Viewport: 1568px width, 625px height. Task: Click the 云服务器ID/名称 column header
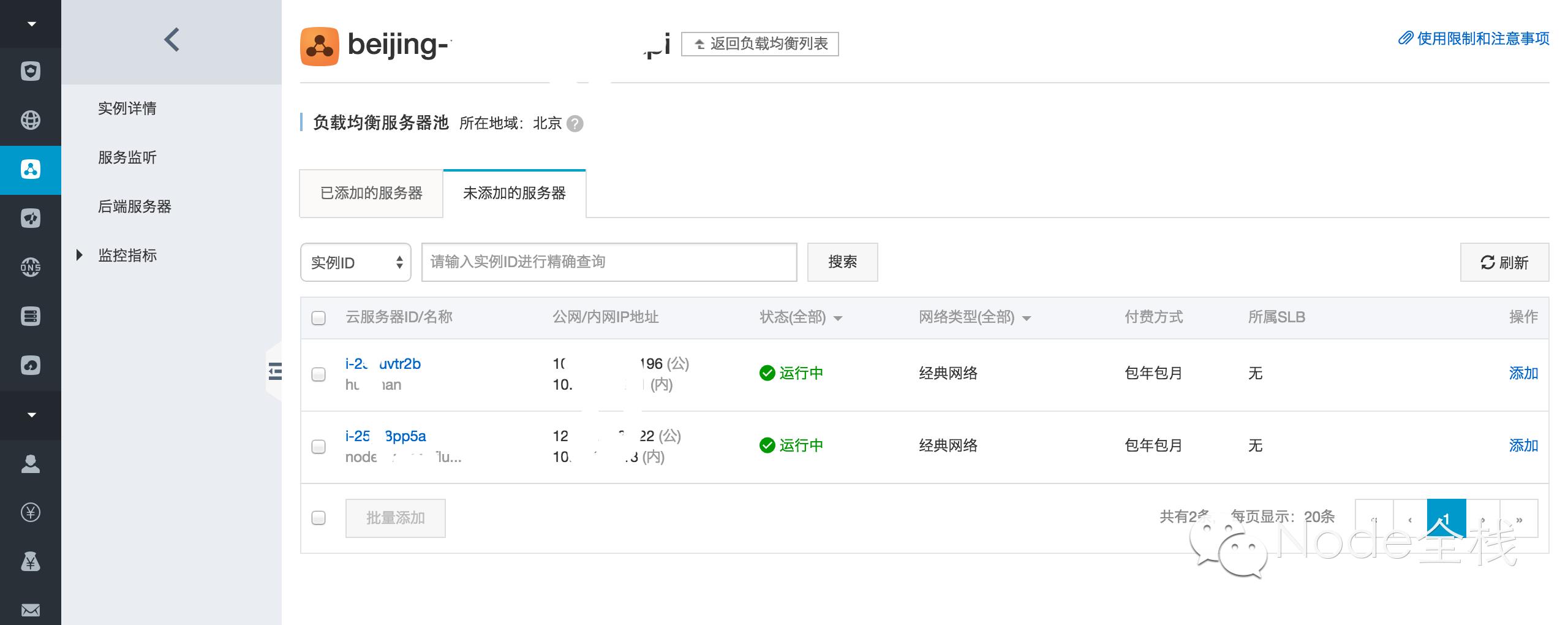tap(399, 317)
